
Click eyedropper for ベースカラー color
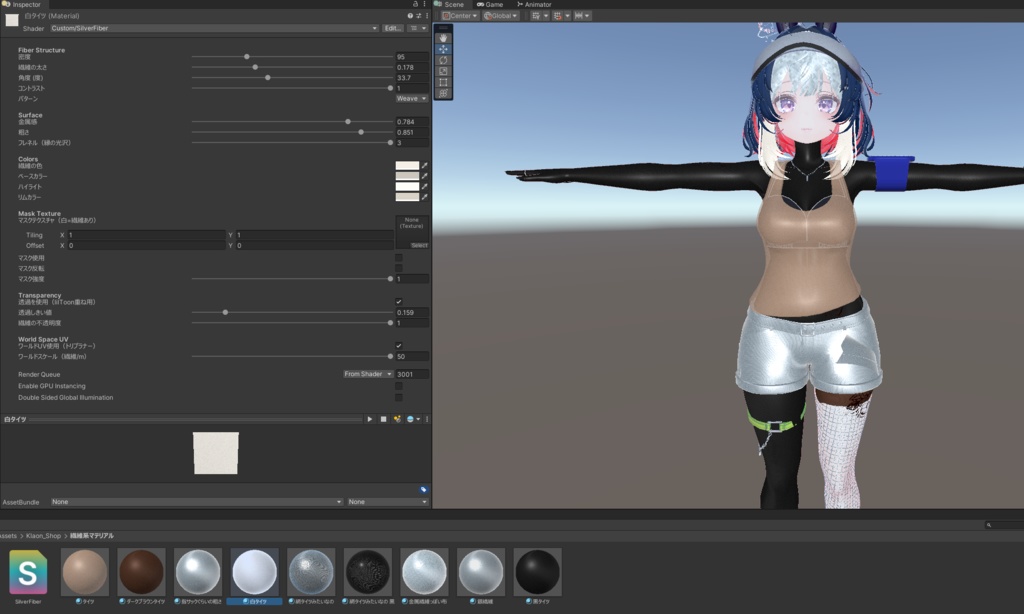click(x=424, y=176)
